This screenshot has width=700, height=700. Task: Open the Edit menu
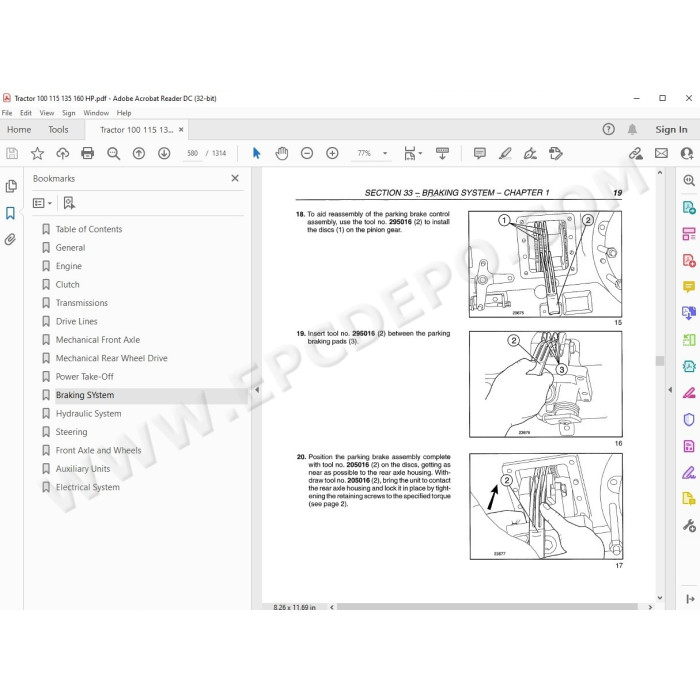pyautogui.click(x=26, y=113)
